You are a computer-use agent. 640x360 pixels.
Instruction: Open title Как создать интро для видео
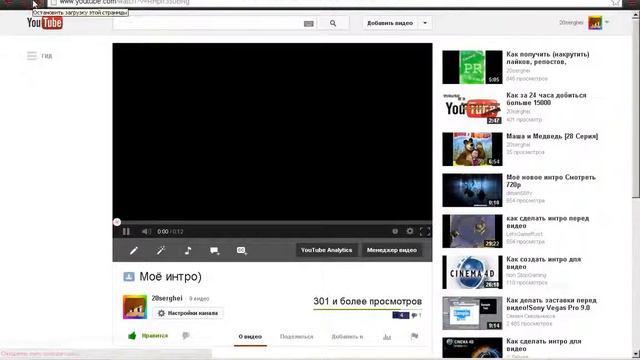point(544,263)
